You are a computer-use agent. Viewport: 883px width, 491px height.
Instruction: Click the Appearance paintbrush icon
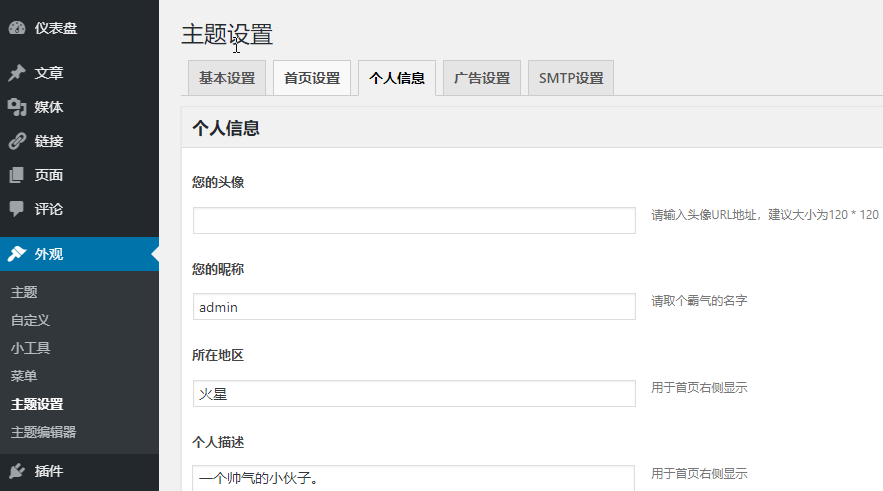pos(17,254)
